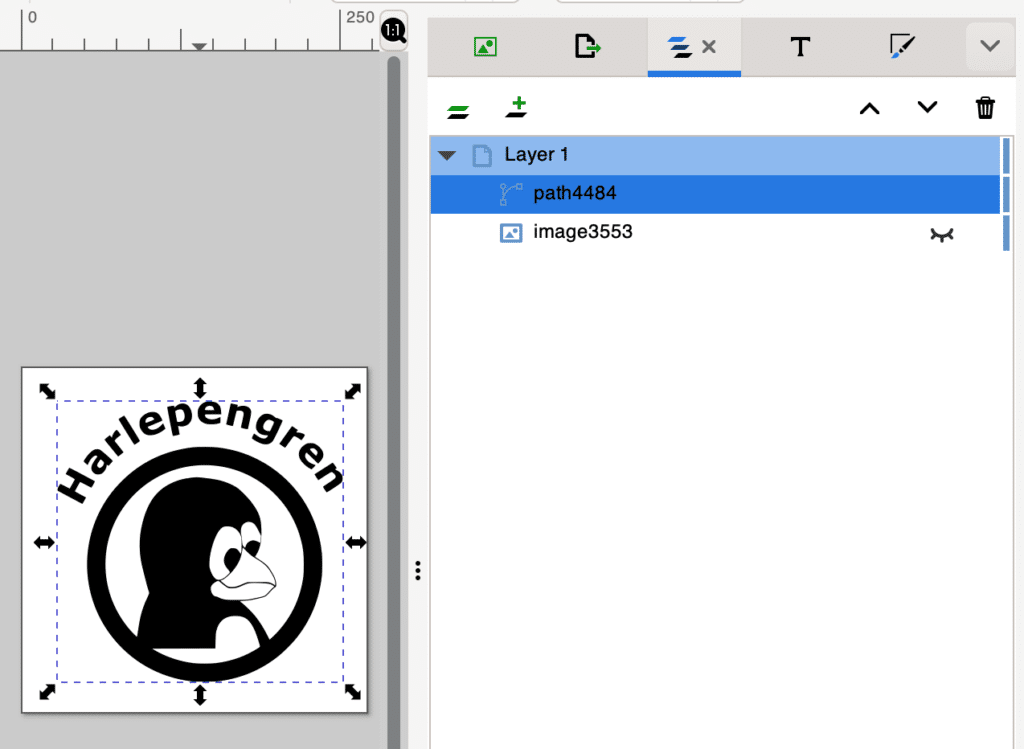Show the hidden image3553 object
The image size is (1024, 749).
941,234
